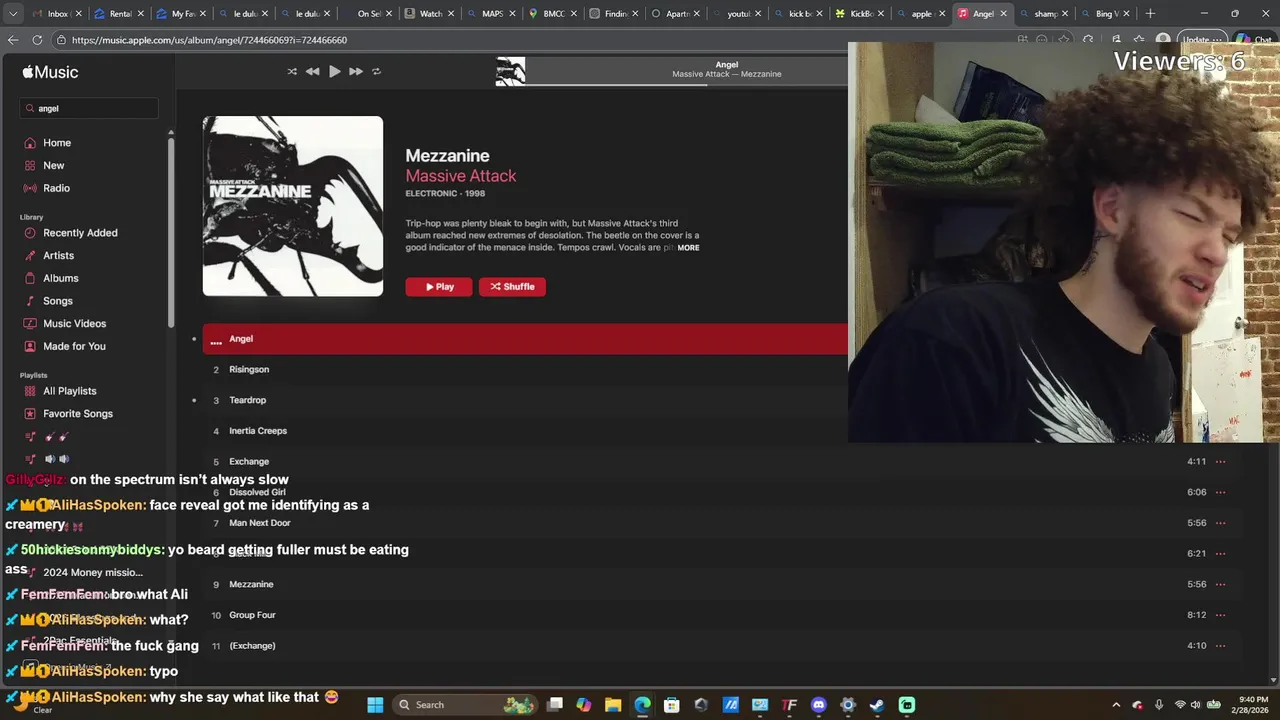
Task: Seek using the Angel playback progress bar
Action: [686, 85]
